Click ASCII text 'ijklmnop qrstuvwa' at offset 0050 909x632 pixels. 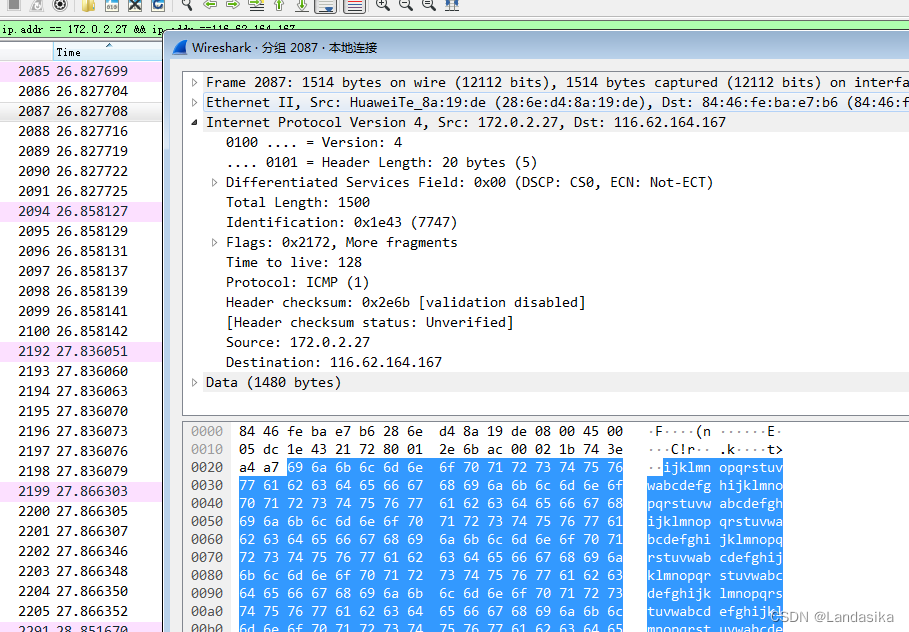click(x=715, y=521)
